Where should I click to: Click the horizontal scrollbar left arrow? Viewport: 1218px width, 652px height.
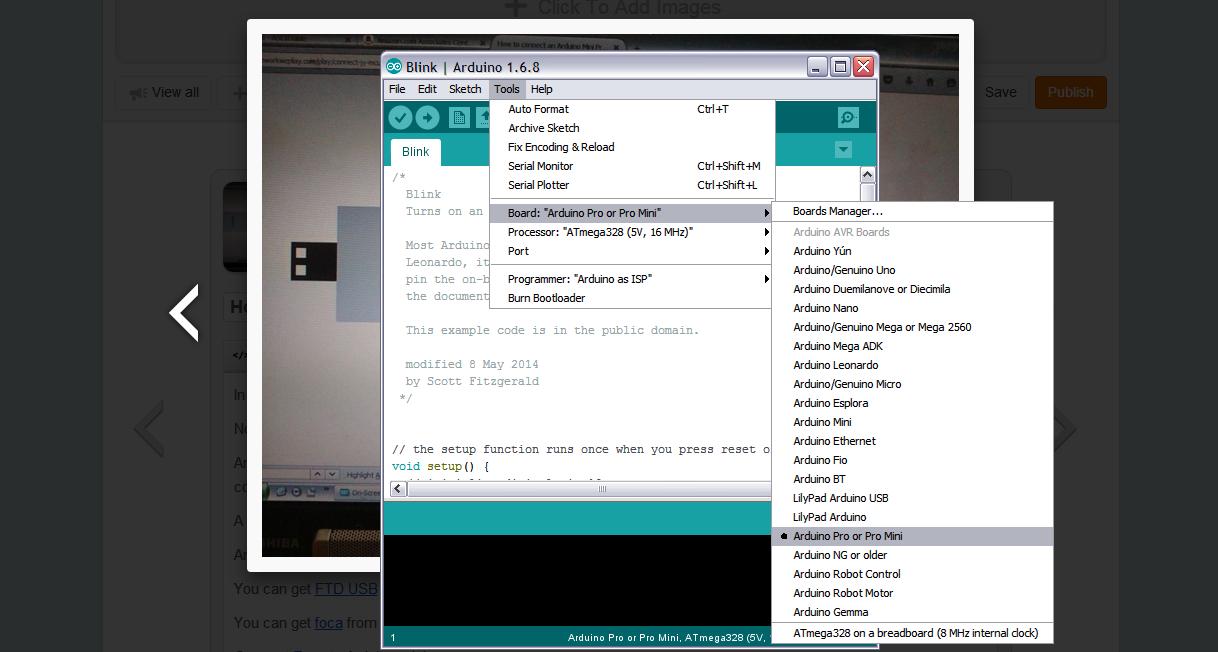pyautogui.click(x=398, y=489)
